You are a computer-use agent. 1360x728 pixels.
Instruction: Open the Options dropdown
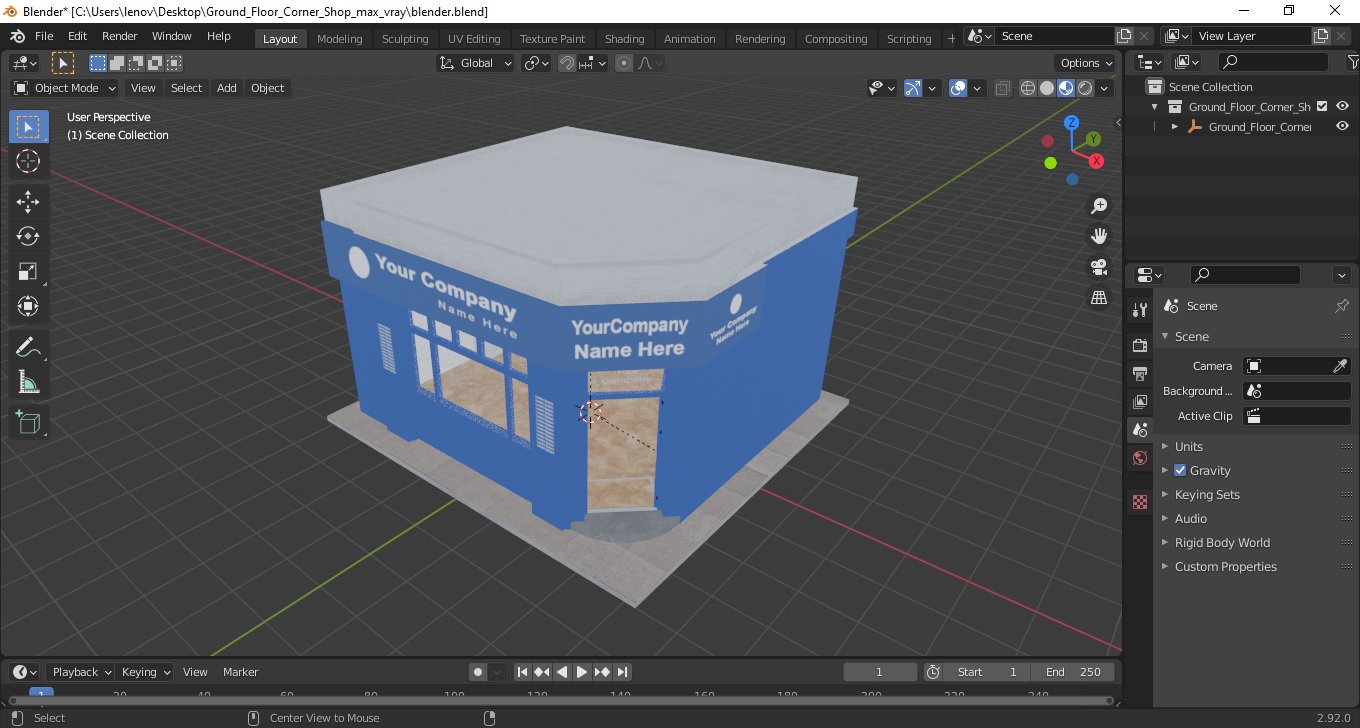1087,63
